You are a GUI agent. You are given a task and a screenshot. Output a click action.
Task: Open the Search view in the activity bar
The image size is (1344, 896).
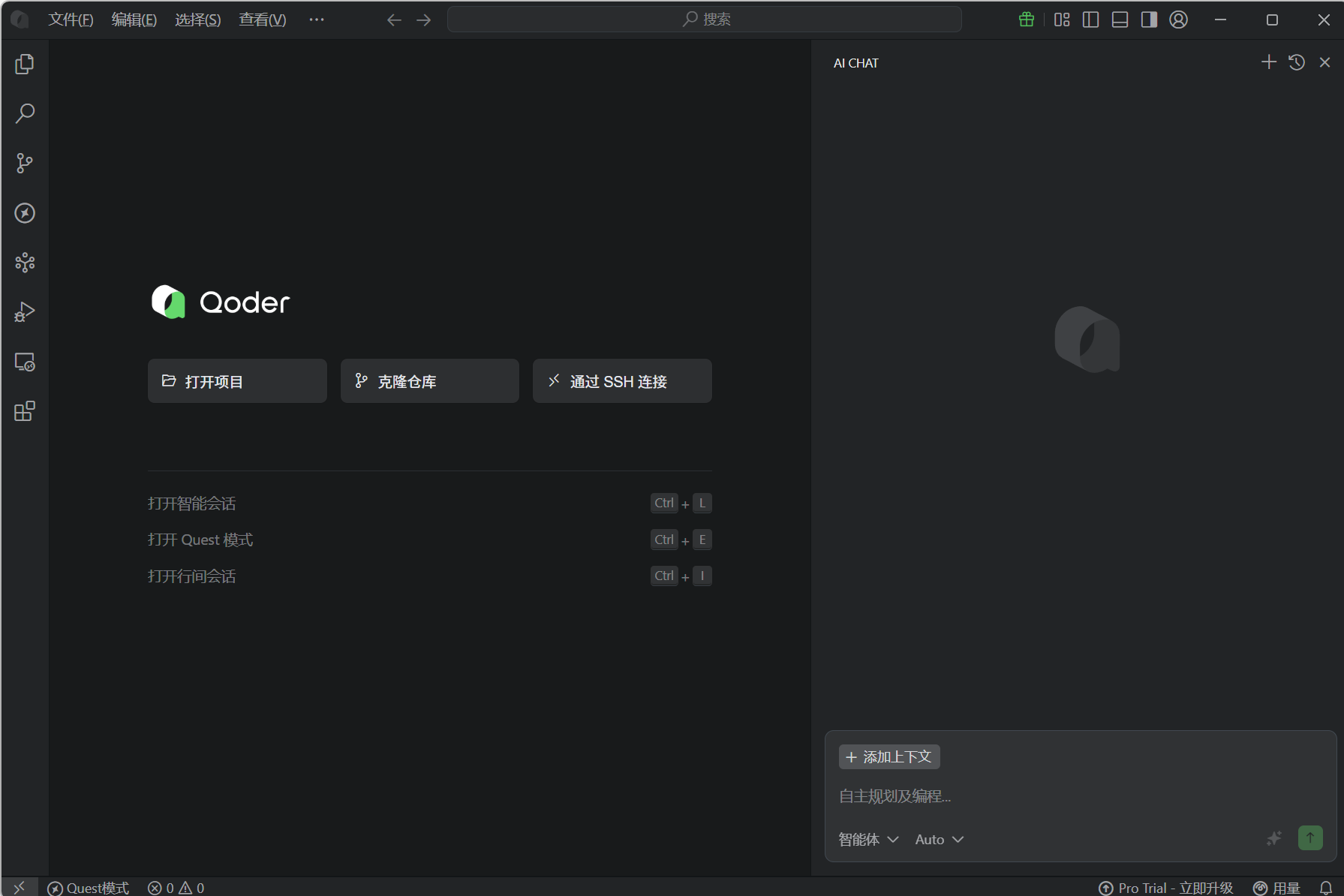[x=25, y=113]
